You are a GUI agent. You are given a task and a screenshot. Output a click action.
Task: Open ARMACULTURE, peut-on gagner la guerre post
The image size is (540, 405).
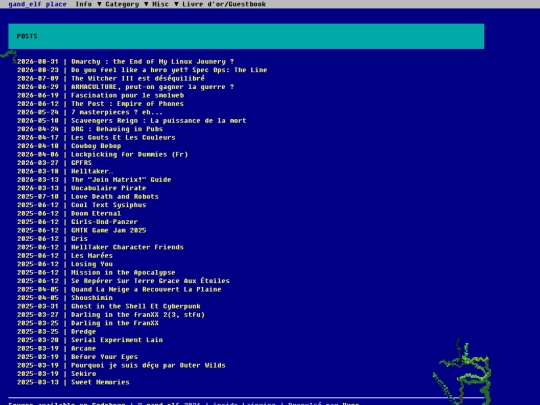coord(153,87)
